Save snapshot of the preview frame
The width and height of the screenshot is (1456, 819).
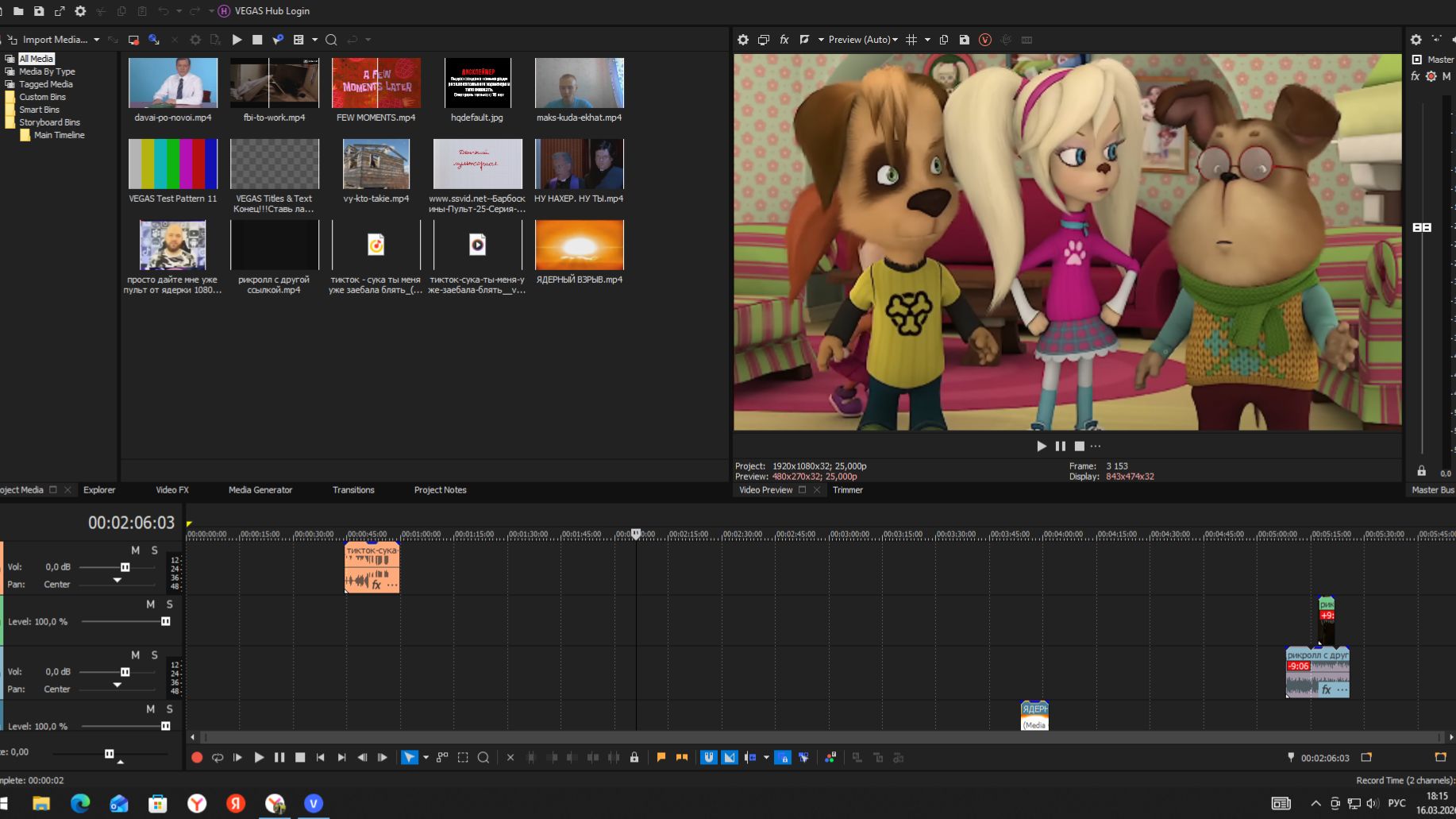click(964, 40)
